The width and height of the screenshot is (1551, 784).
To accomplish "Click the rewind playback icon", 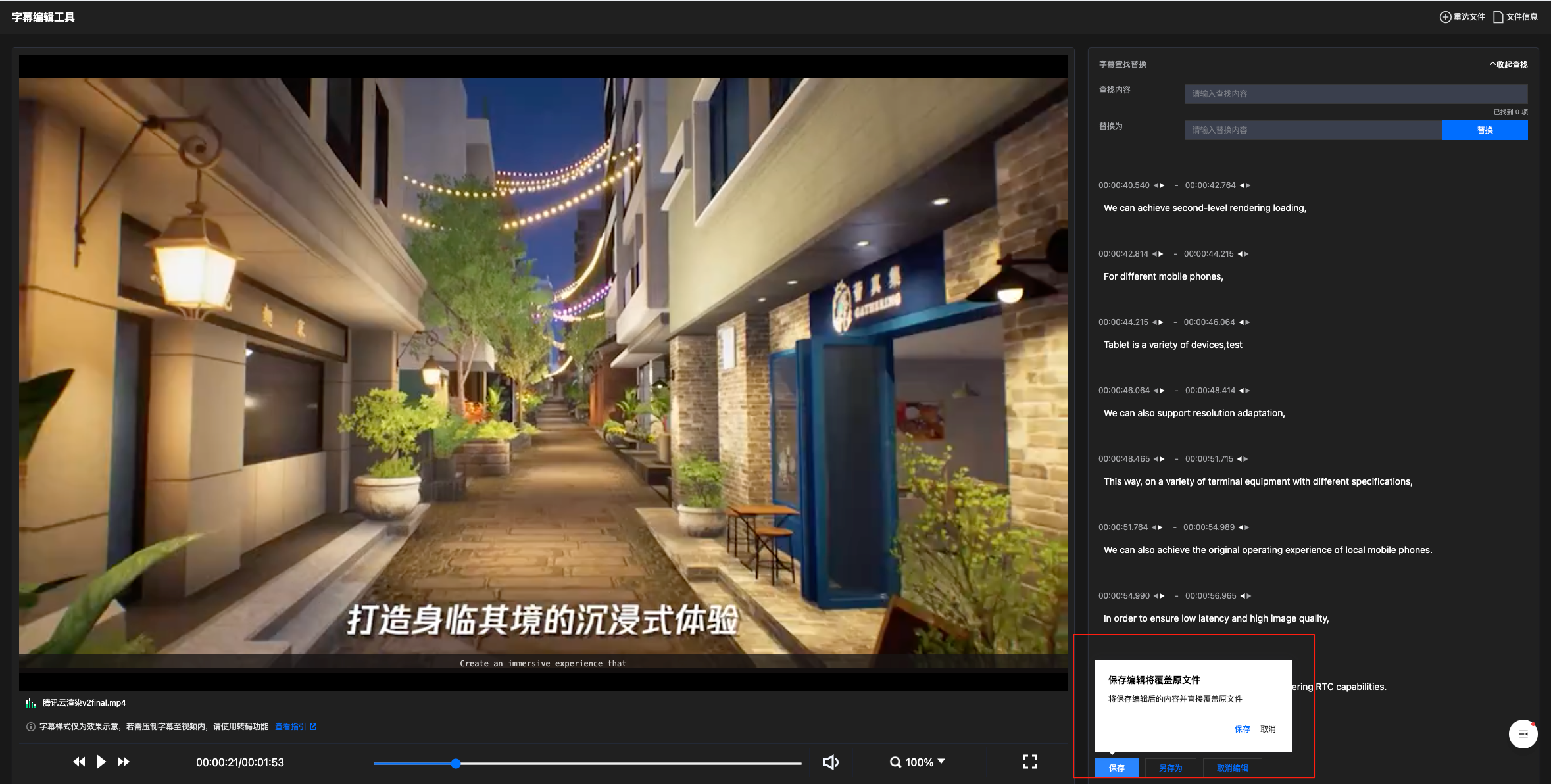I will click(x=79, y=762).
